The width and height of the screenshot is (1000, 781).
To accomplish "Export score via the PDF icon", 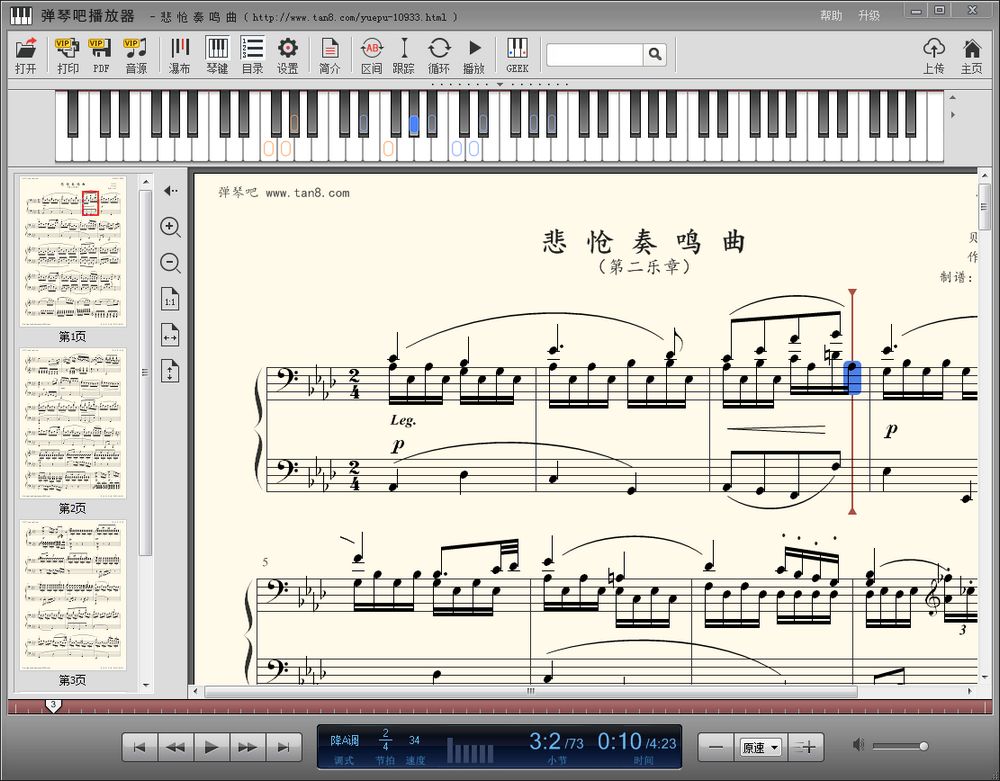I will (x=101, y=55).
